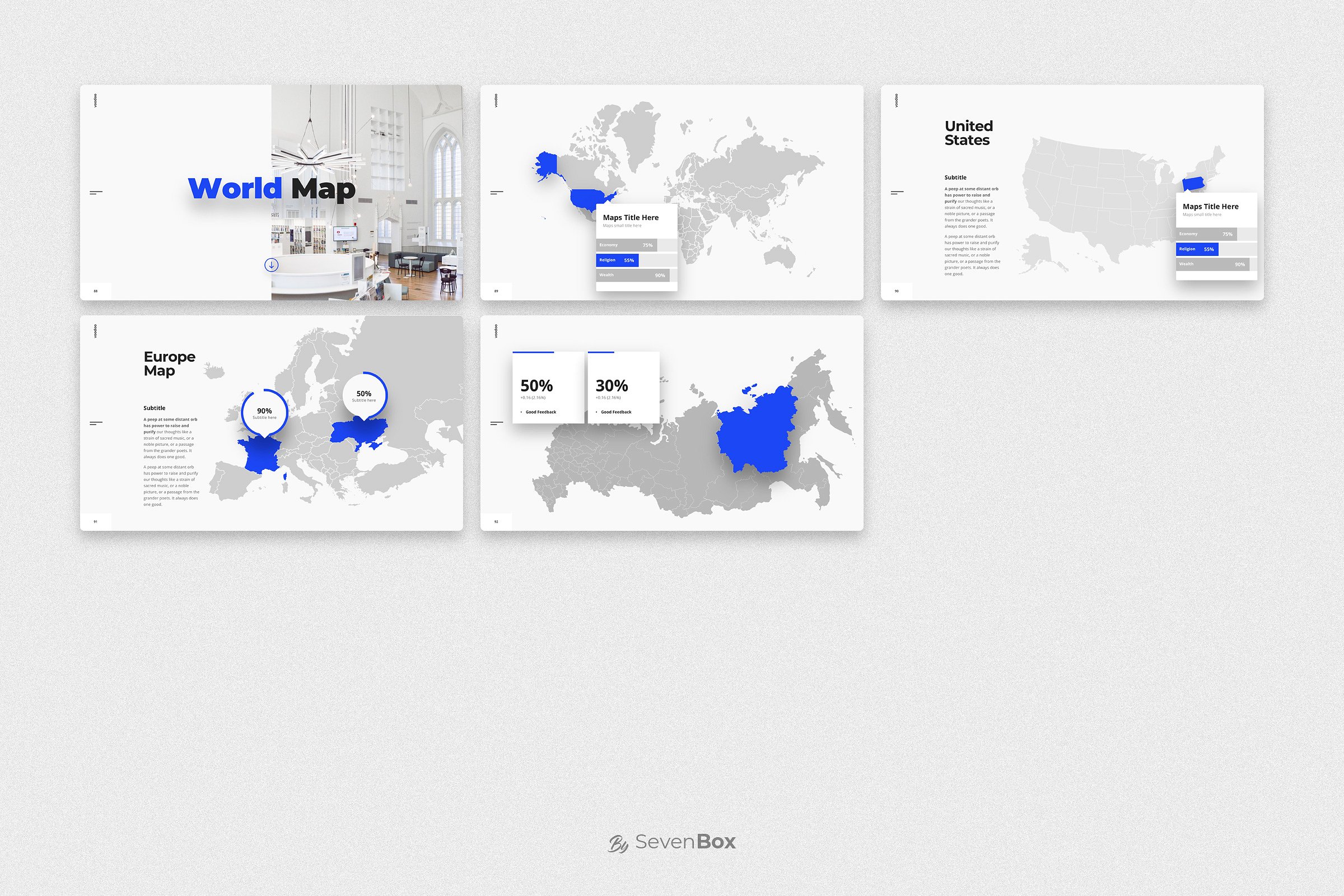The width and height of the screenshot is (1344, 896).
Task: Open the 30% Good Feedback card
Action: point(623,389)
